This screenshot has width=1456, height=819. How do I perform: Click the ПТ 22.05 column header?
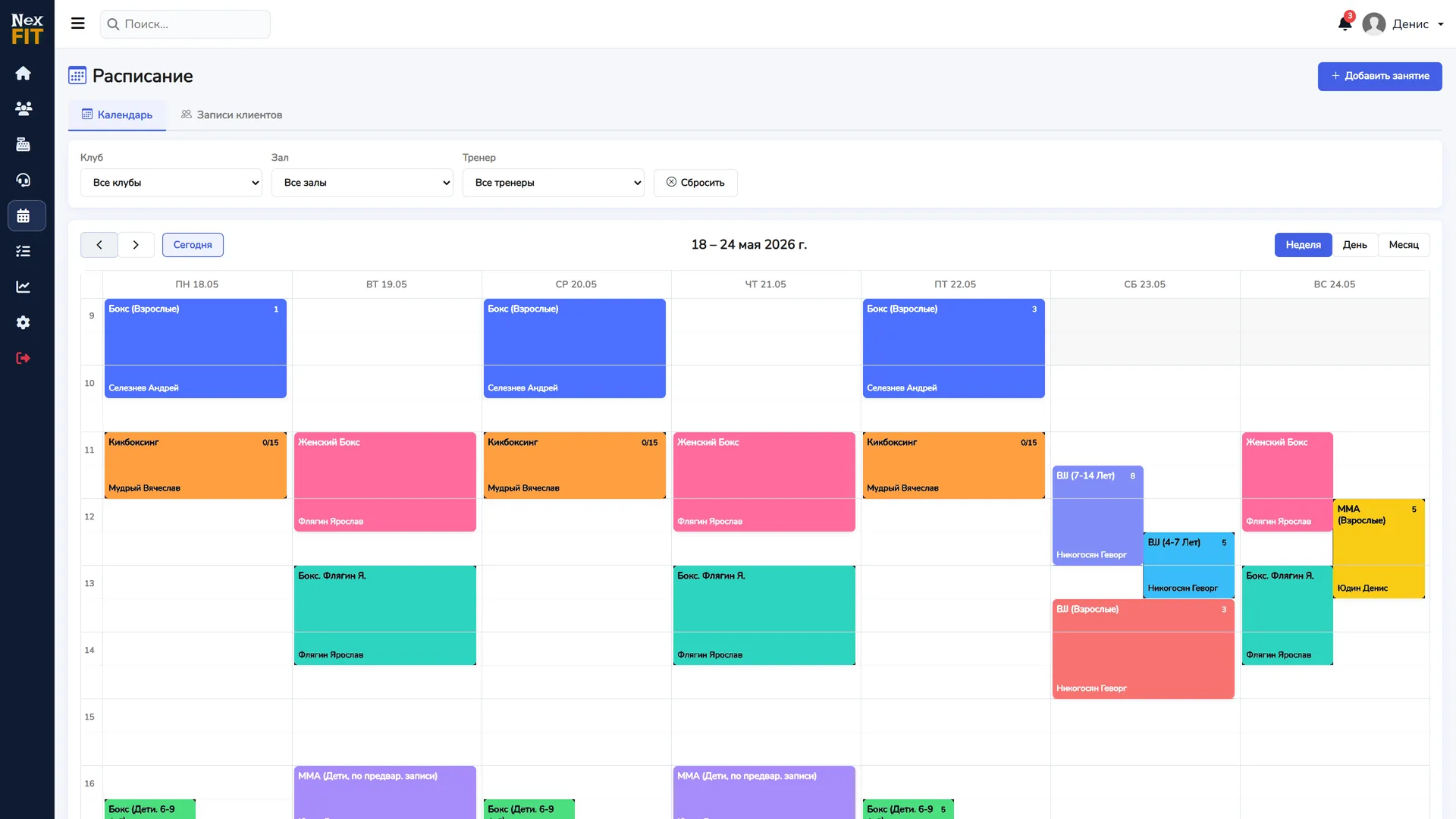click(x=955, y=284)
